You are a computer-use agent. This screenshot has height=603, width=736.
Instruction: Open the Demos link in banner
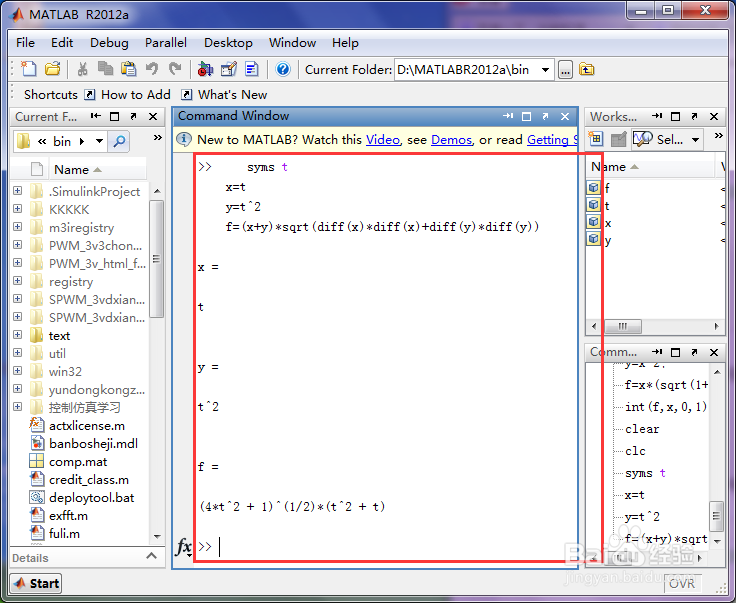click(451, 140)
